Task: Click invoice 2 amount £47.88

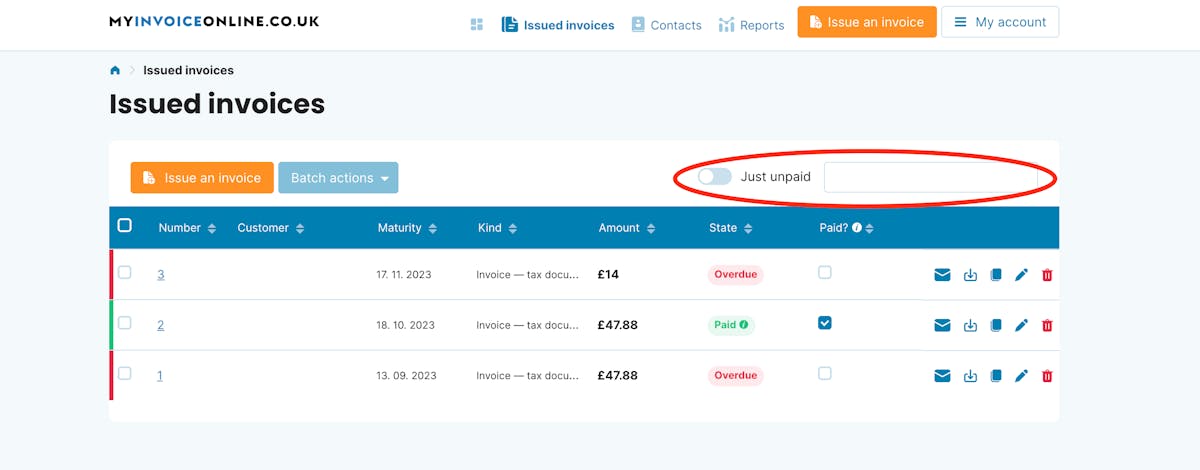Action: point(617,325)
